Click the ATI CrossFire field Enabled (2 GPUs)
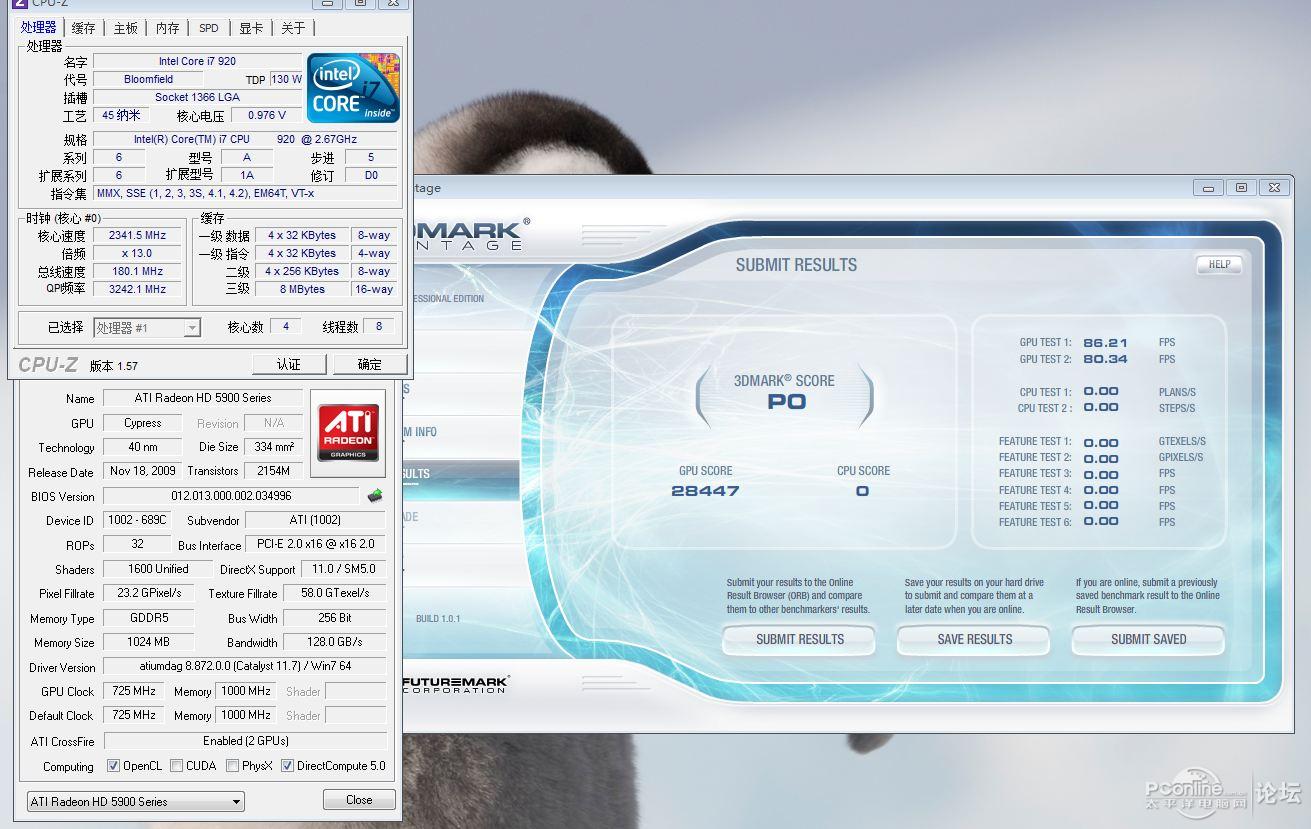 pos(245,741)
